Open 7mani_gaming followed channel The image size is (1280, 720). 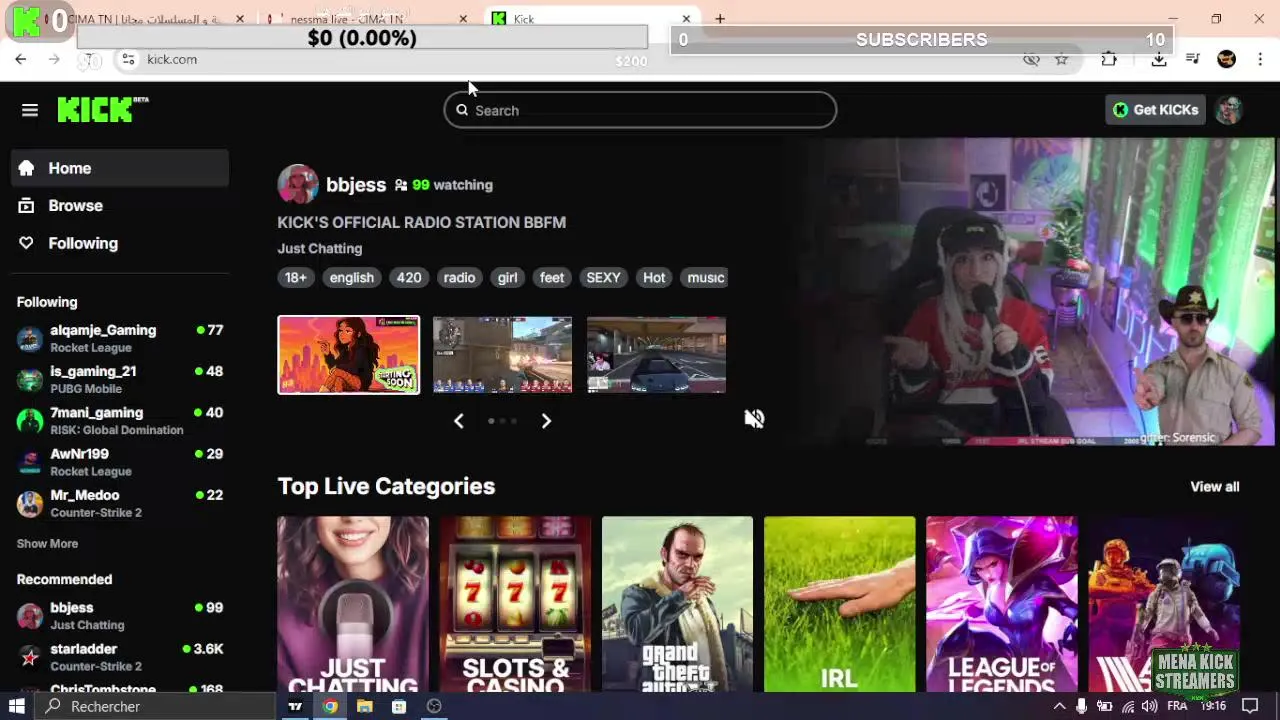120,420
